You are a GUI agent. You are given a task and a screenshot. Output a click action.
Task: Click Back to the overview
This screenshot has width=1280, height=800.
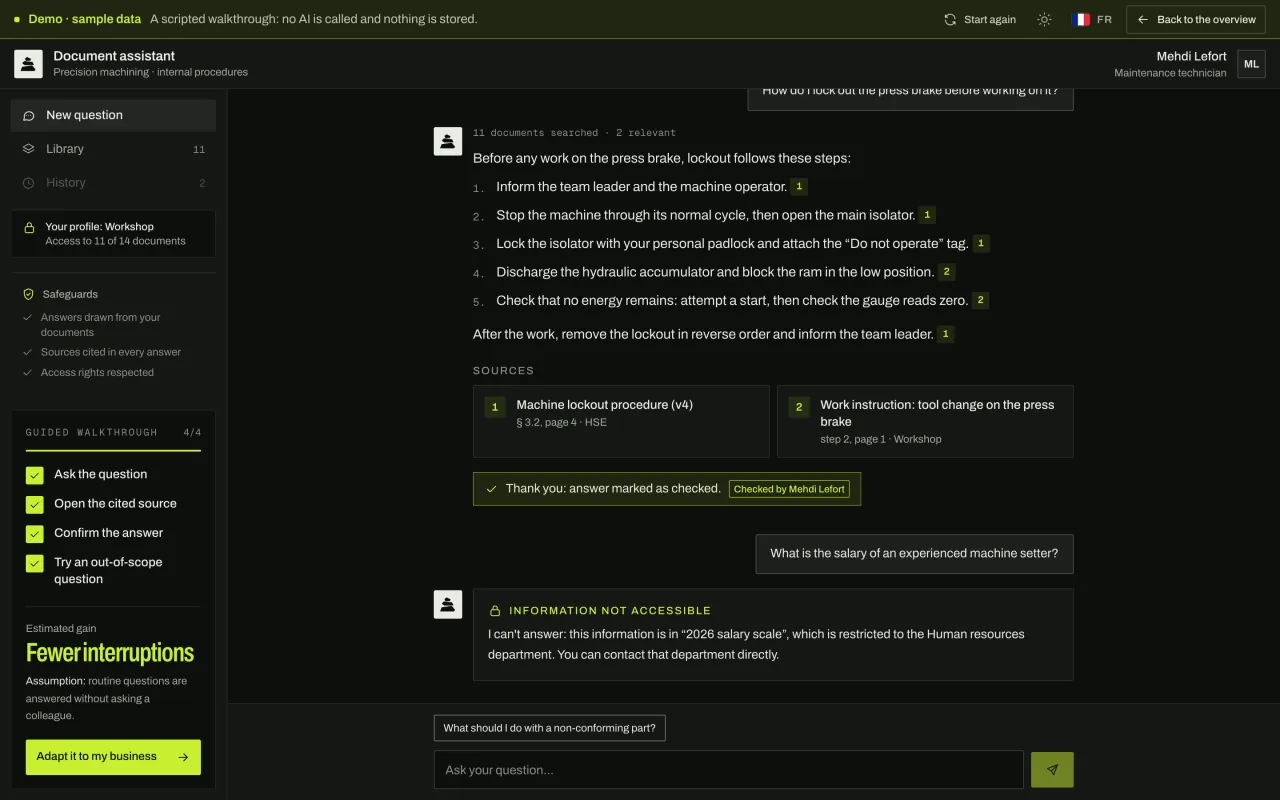pyautogui.click(x=1197, y=19)
